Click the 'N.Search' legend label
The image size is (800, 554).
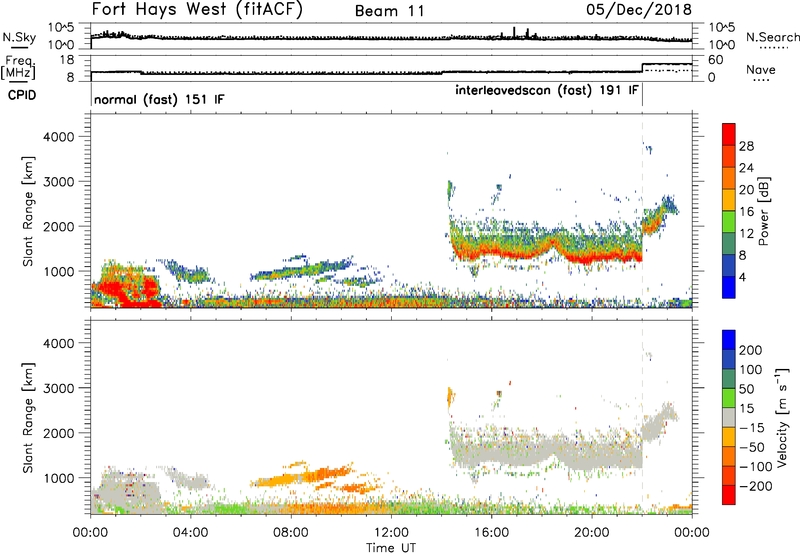click(x=772, y=37)
